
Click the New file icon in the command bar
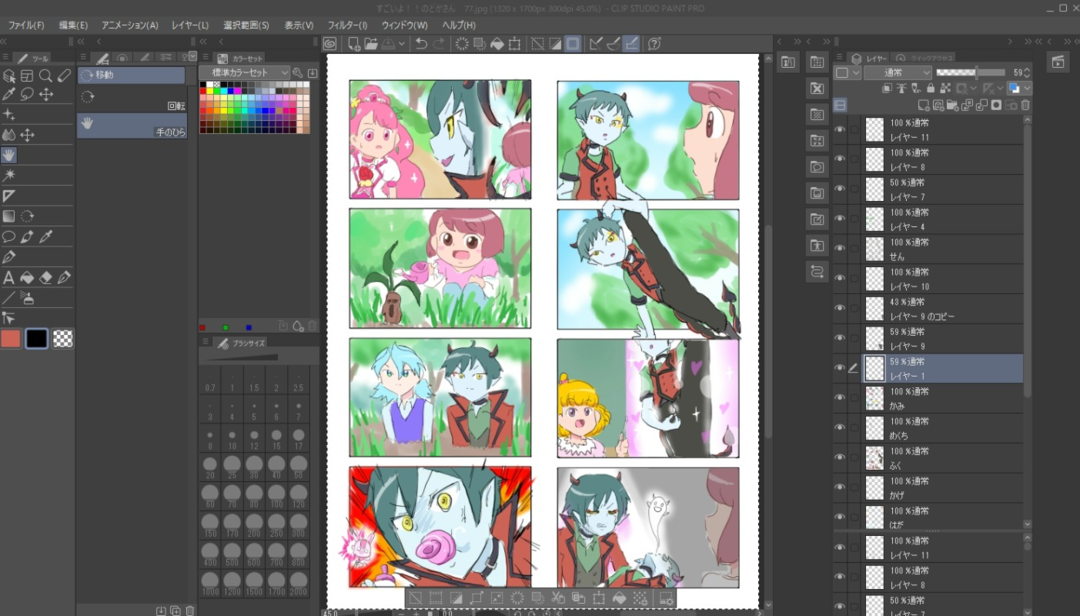pos(354,43)
